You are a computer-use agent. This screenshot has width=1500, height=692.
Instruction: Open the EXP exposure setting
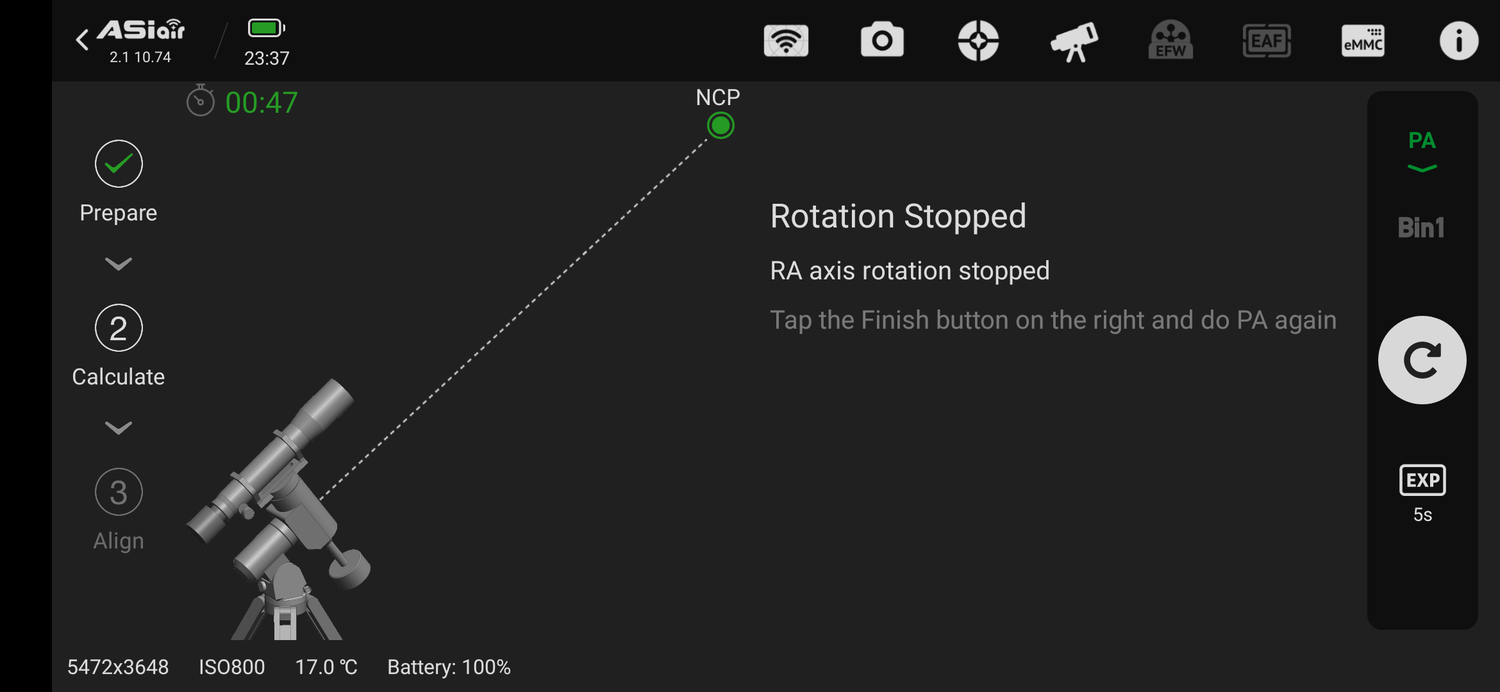(1421, 479)
